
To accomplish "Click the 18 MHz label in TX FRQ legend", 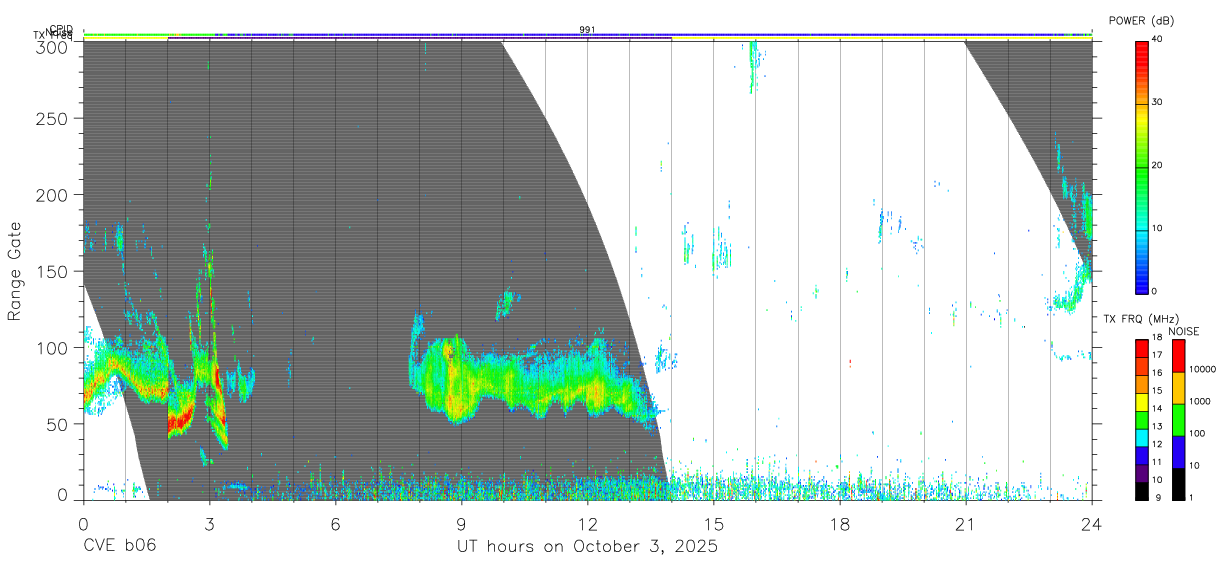I will [1156, 338].
